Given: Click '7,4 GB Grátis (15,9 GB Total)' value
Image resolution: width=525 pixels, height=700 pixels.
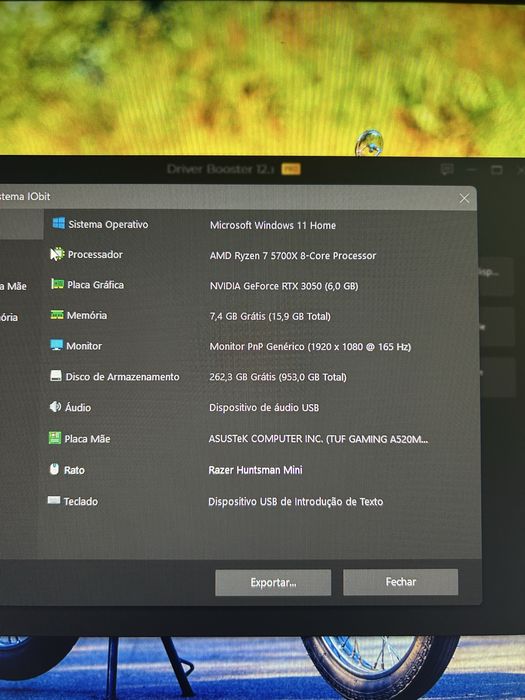Looking at the screenshot, I should [x=270, y=317].
